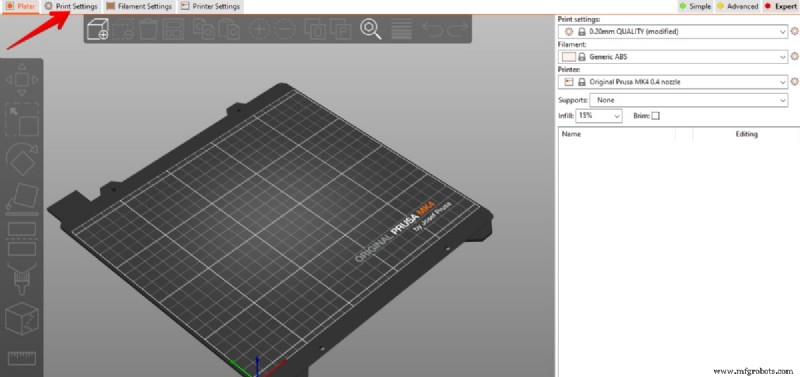Click the Redo arrow icon

pos(457,29)
